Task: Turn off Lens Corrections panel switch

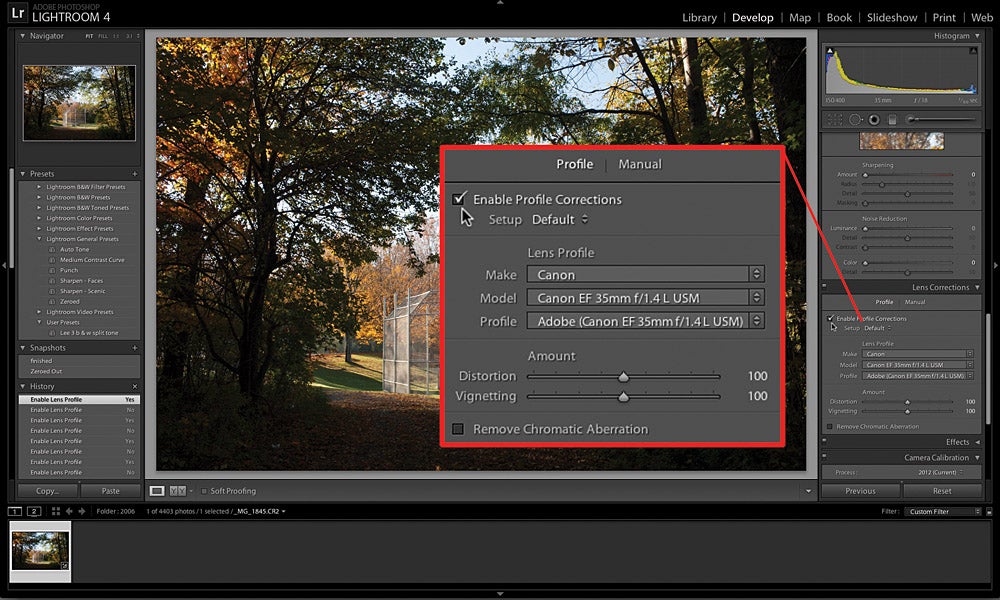Action: (825, 287)
